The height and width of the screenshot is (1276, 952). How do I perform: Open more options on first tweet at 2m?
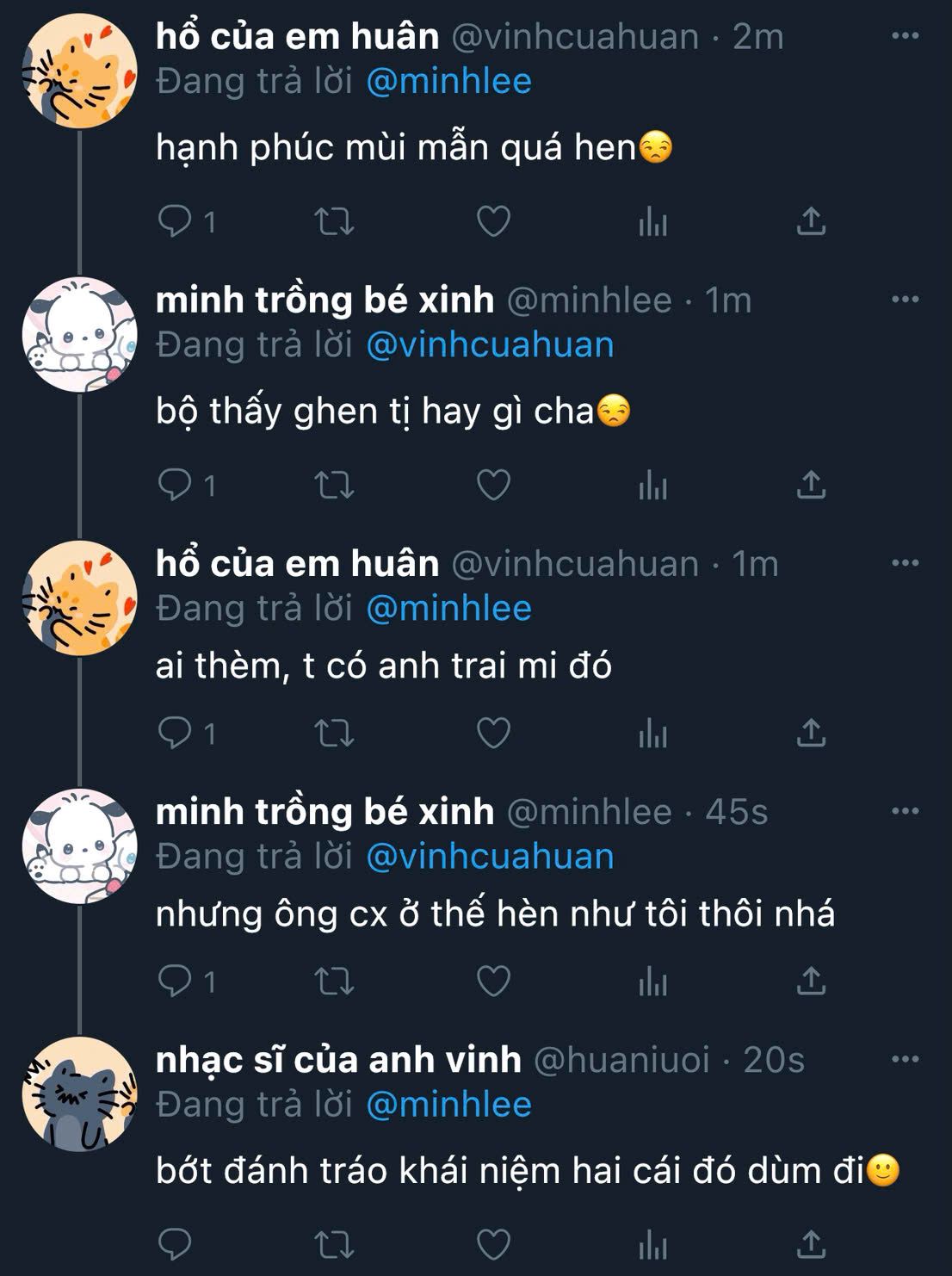pos(905,36)
